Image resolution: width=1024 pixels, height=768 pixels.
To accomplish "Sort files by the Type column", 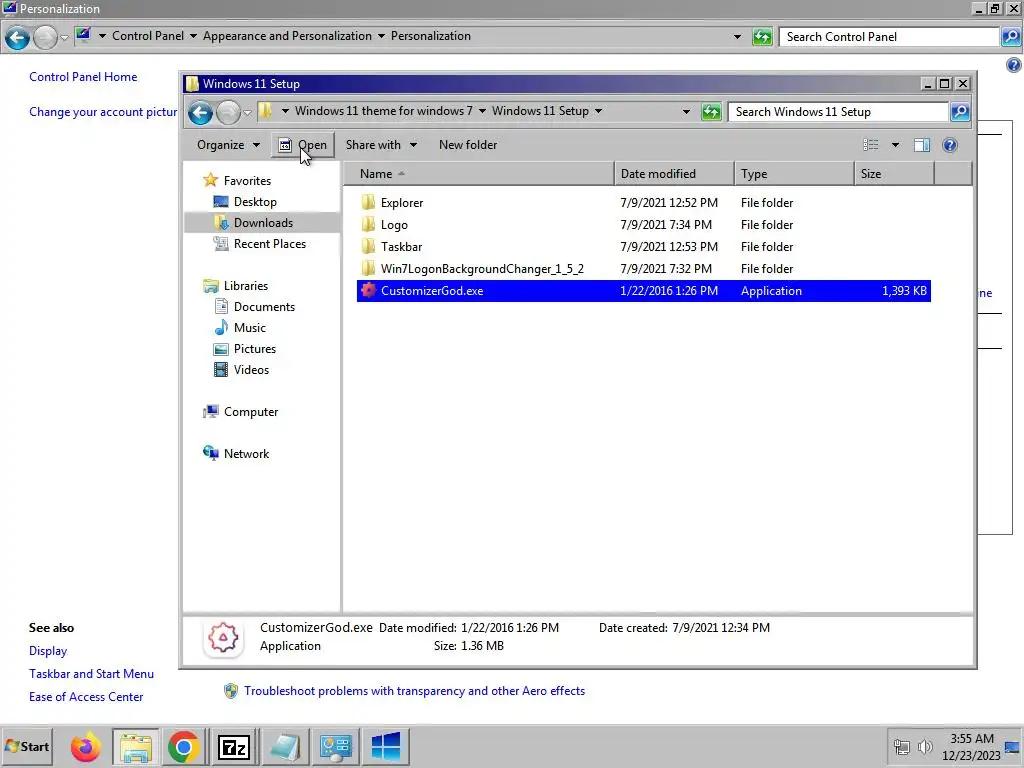I will tap(794, 174).
